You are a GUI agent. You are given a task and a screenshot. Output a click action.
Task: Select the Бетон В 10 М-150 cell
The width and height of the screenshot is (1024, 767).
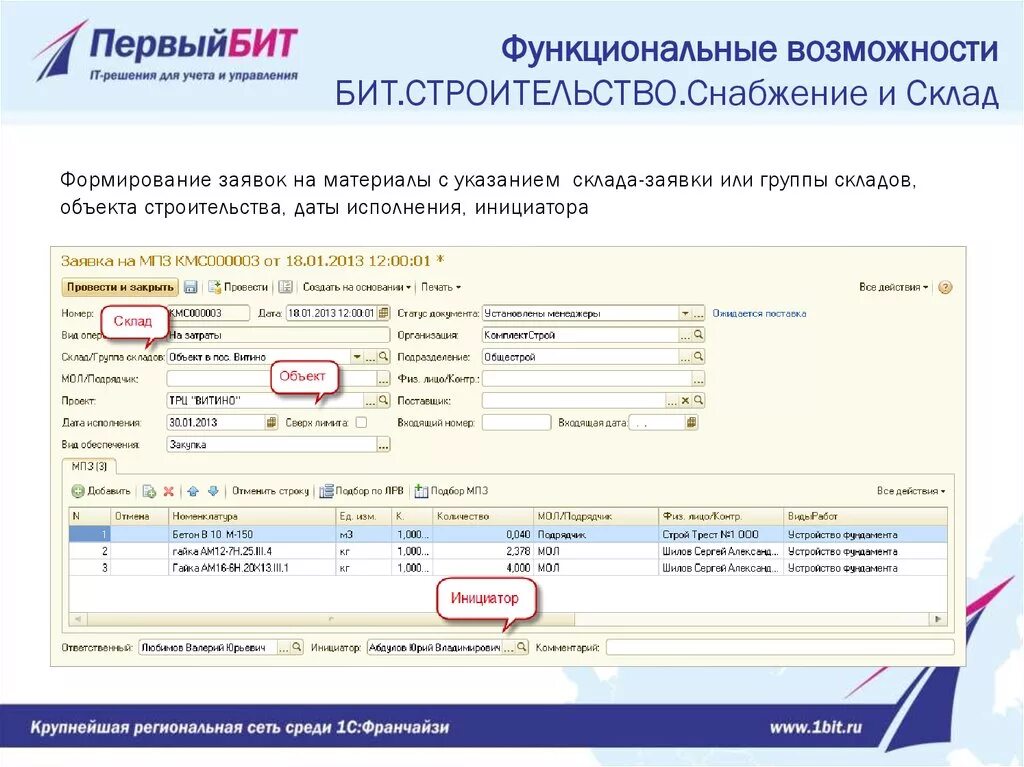click(252, 534)
